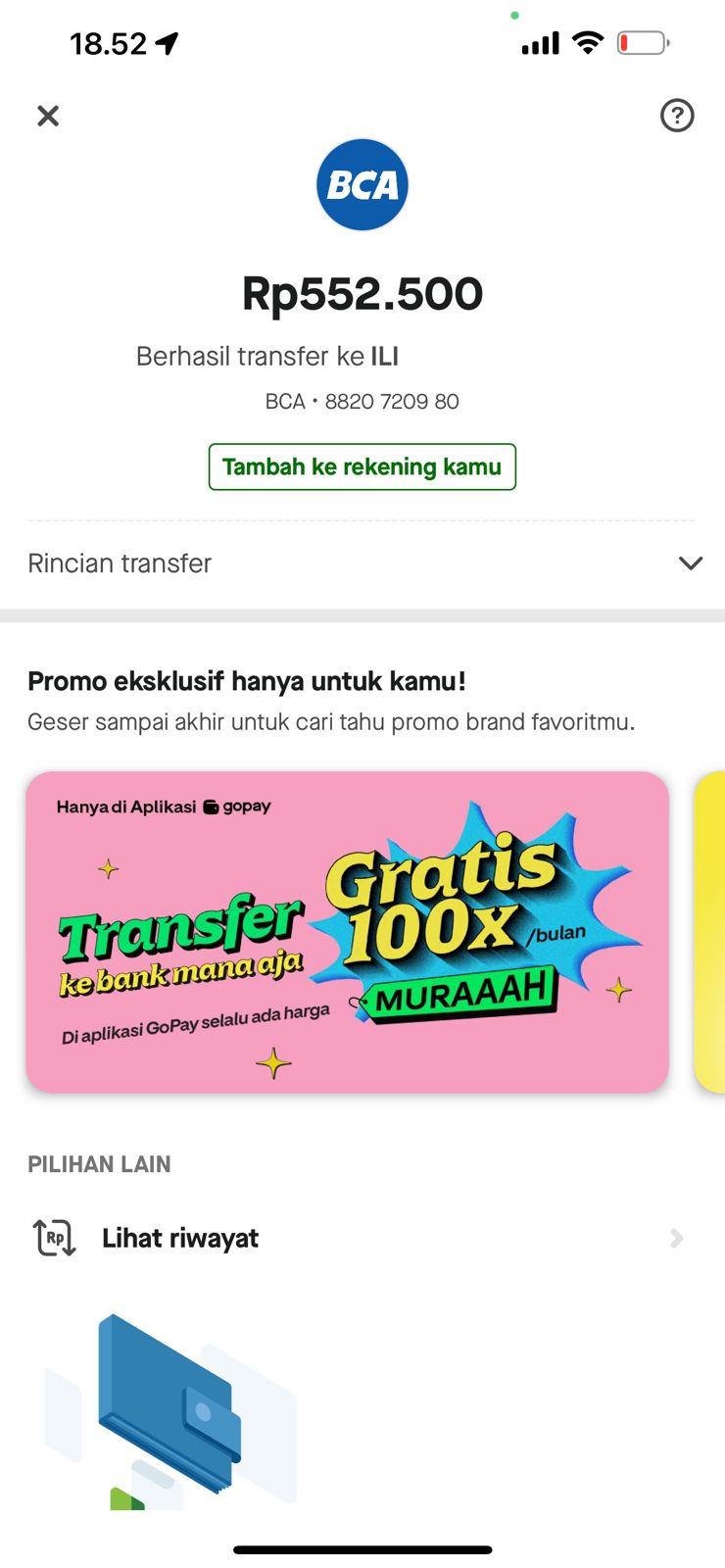Tap the location arrow near clock
The width and height of the screenshot is (725, 1568).
(x=168, y=43)
